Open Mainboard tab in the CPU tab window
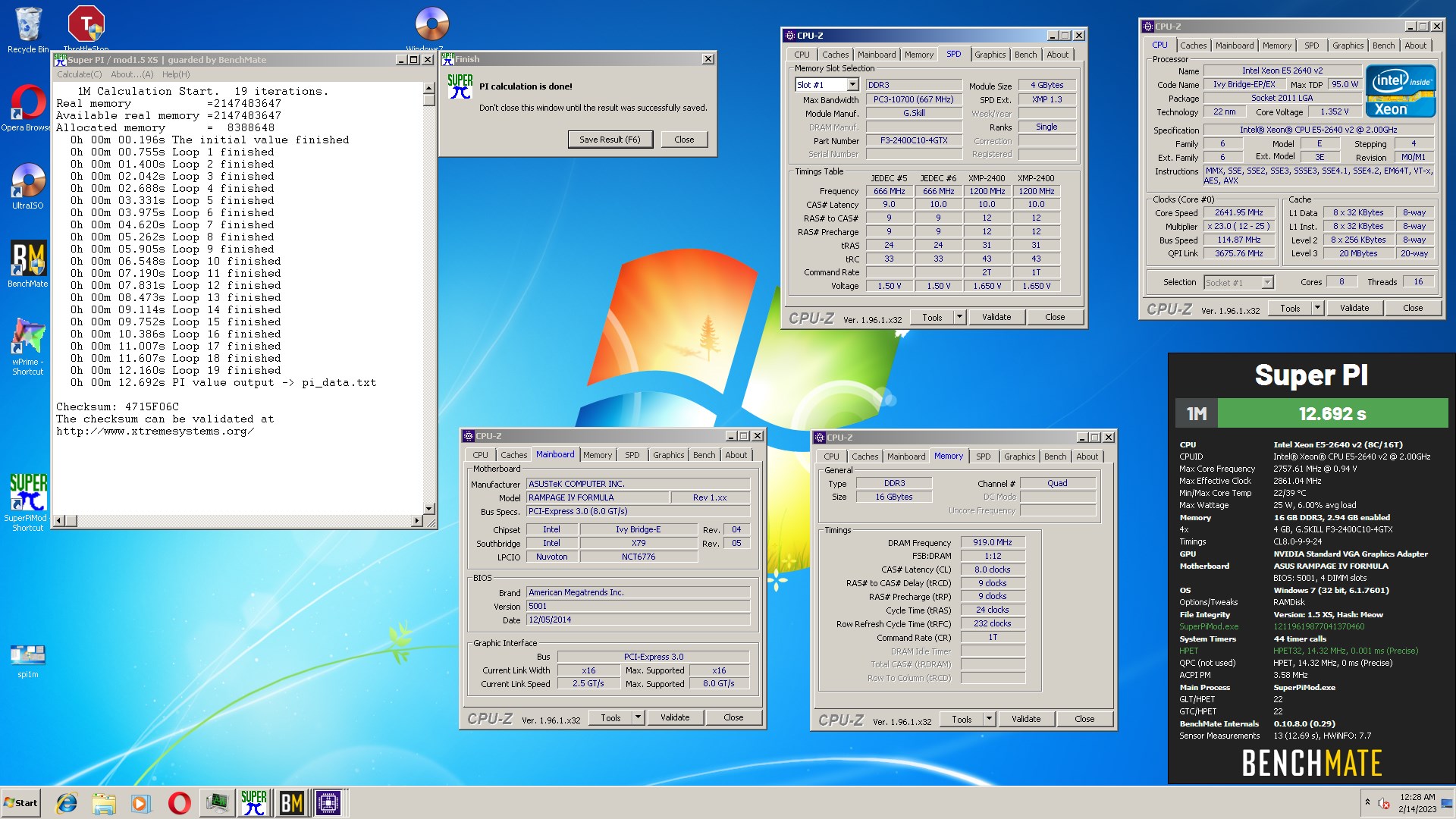 1235,45
